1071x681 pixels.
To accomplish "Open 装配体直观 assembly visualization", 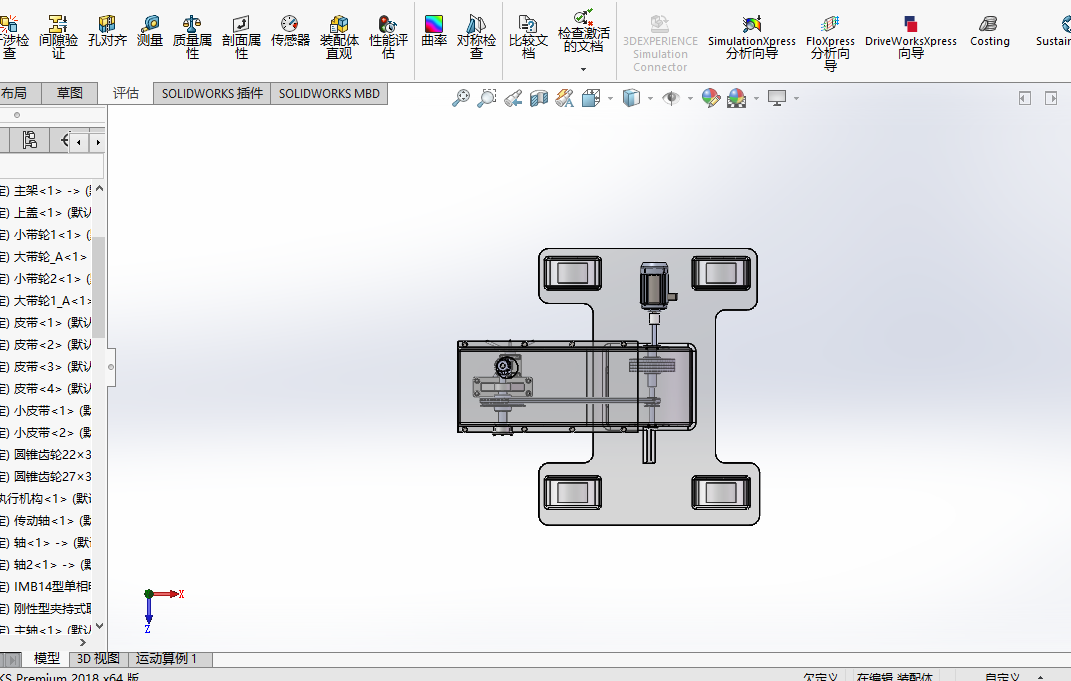I will click(x=339, y=37).
